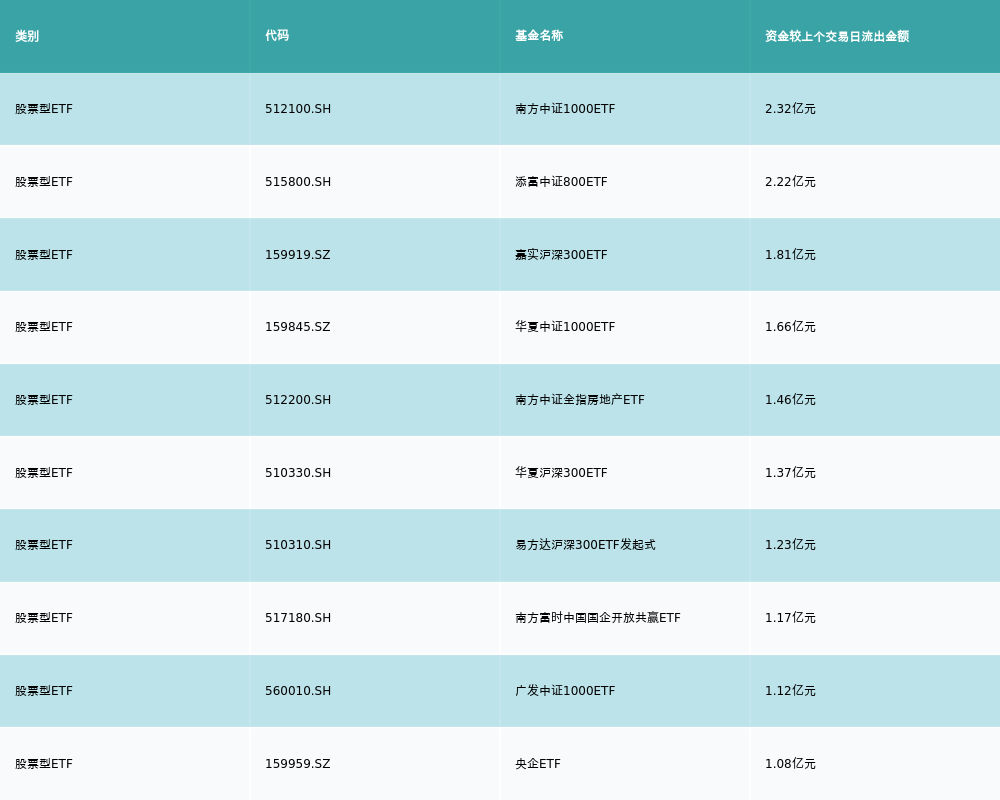Viewport: 1000px width, 800px height.
Task: Click 股票型ETF in the 560010.SH row
Action: [x=44, y=691]
